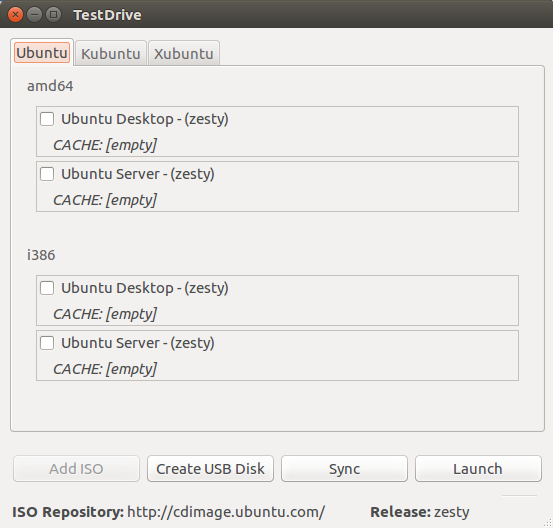Click CACHE: [empty] under i386 Ubuntu Desktop
The image size is (553, 528).
click(105, 314)
